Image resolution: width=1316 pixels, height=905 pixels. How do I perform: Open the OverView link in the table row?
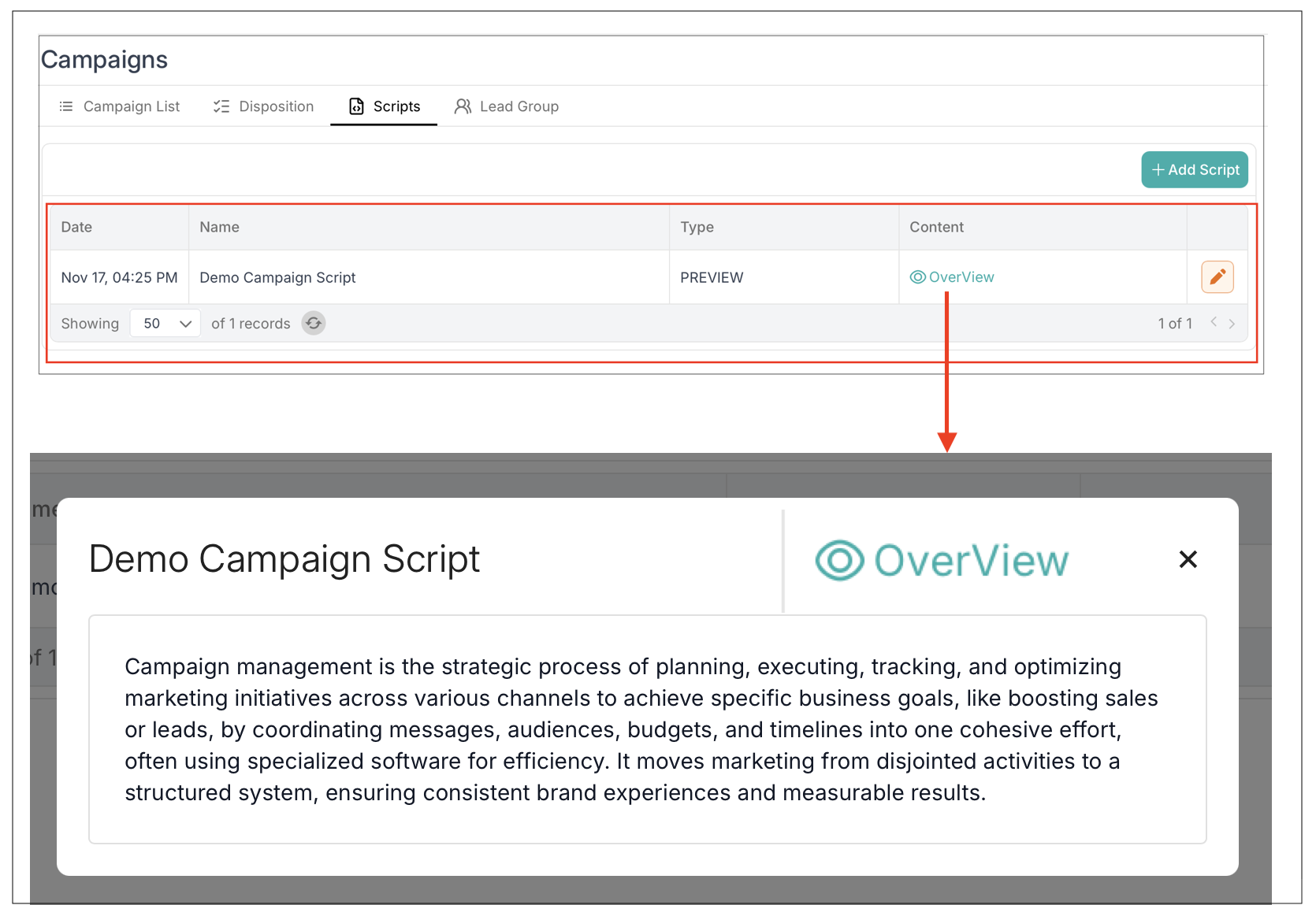[953, 277]
